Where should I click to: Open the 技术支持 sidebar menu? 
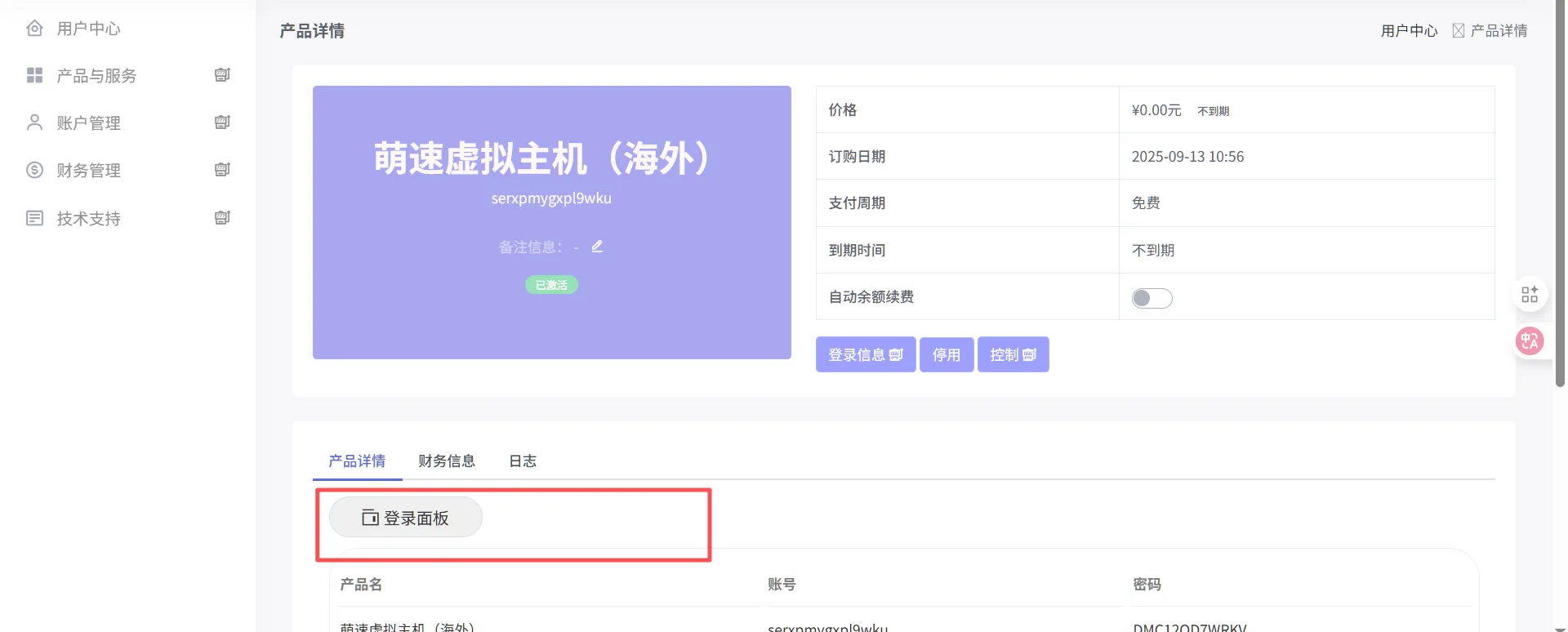88,219
